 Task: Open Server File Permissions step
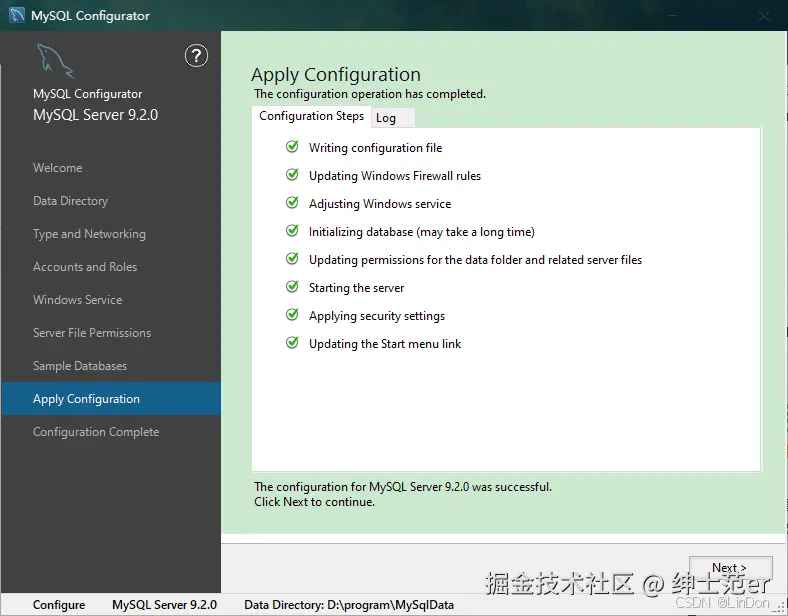point(92,333)
